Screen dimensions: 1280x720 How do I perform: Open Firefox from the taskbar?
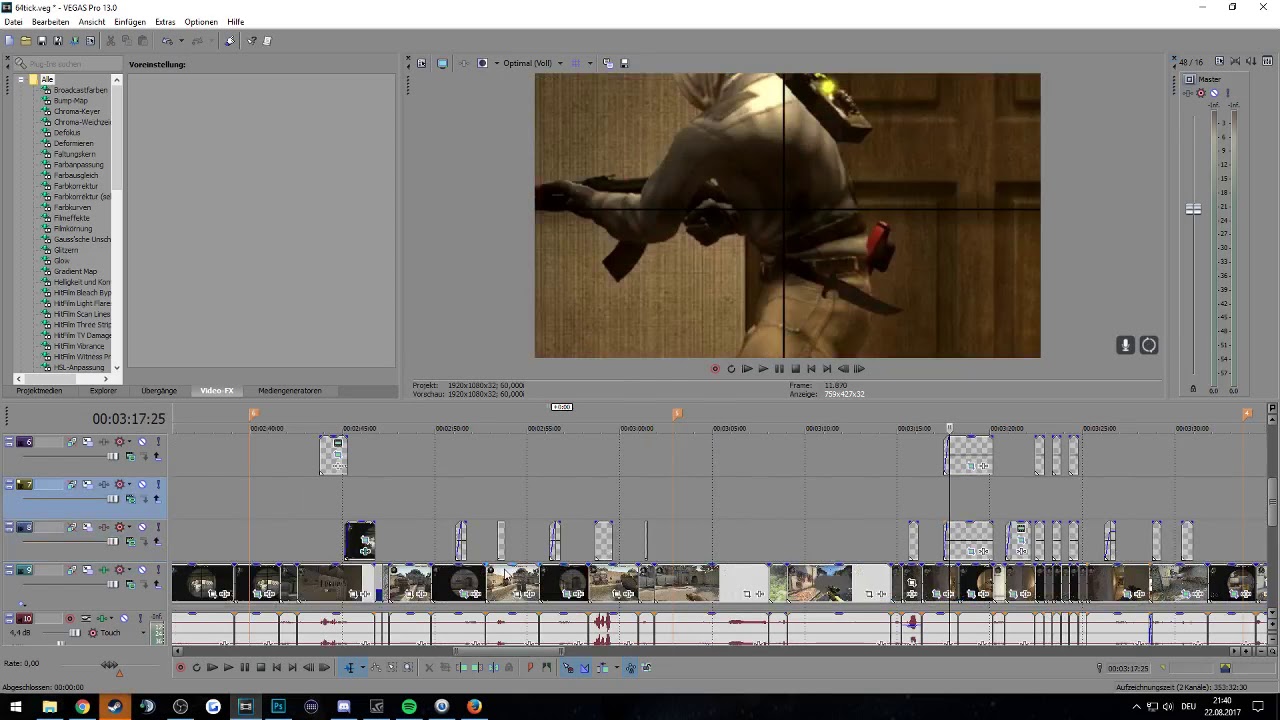pyautogui.click(x=474, y=707)
